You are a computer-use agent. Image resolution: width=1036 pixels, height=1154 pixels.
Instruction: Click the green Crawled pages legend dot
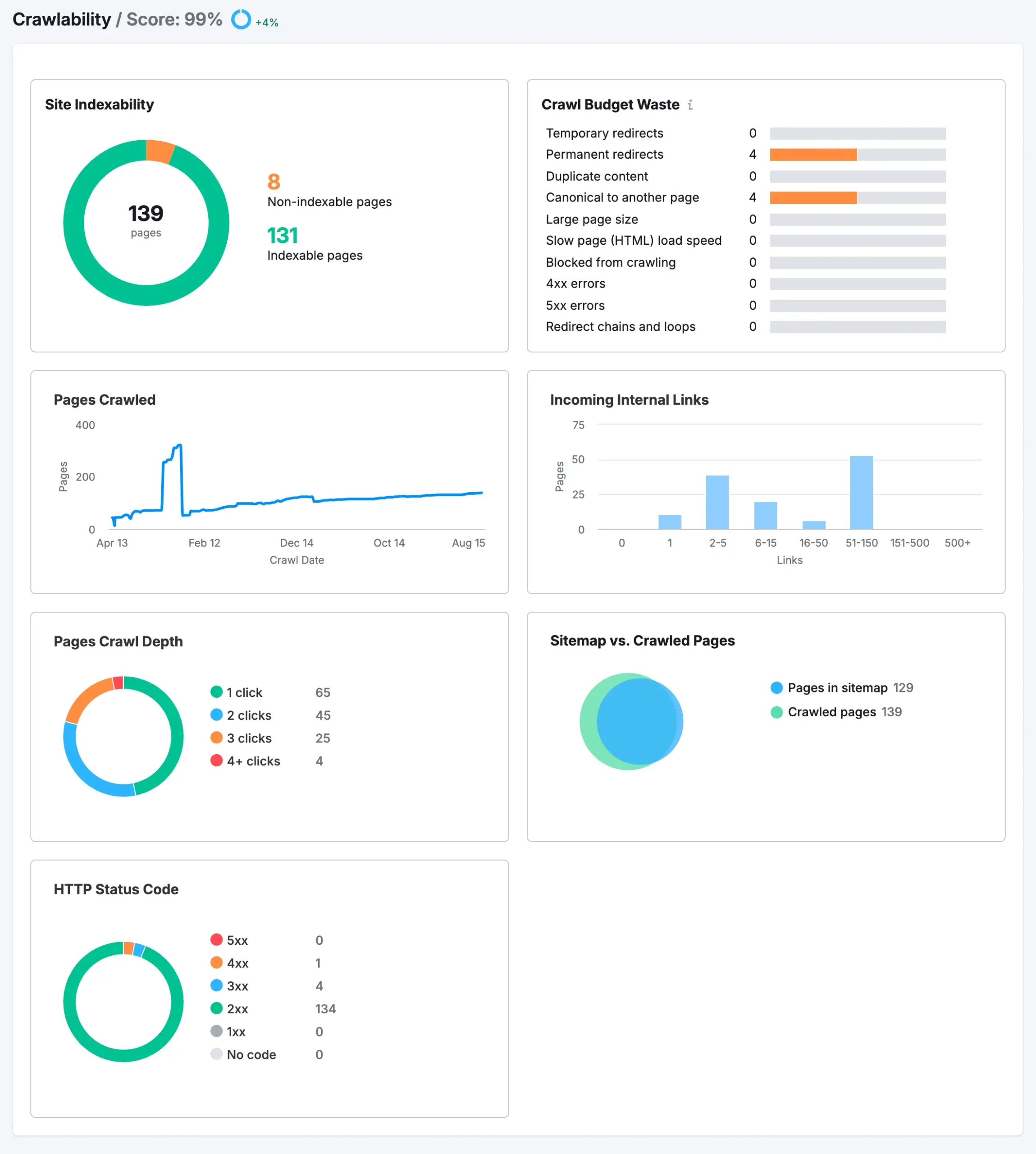(776, 712)
